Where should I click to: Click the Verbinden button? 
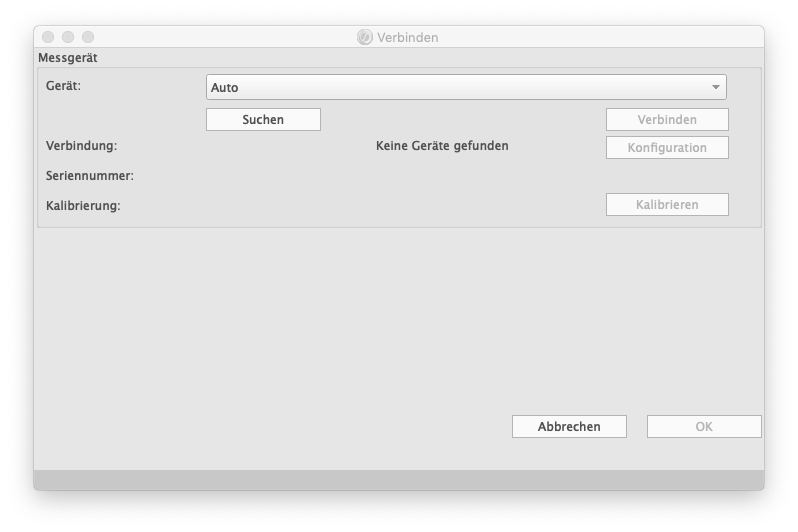[667, 120]
